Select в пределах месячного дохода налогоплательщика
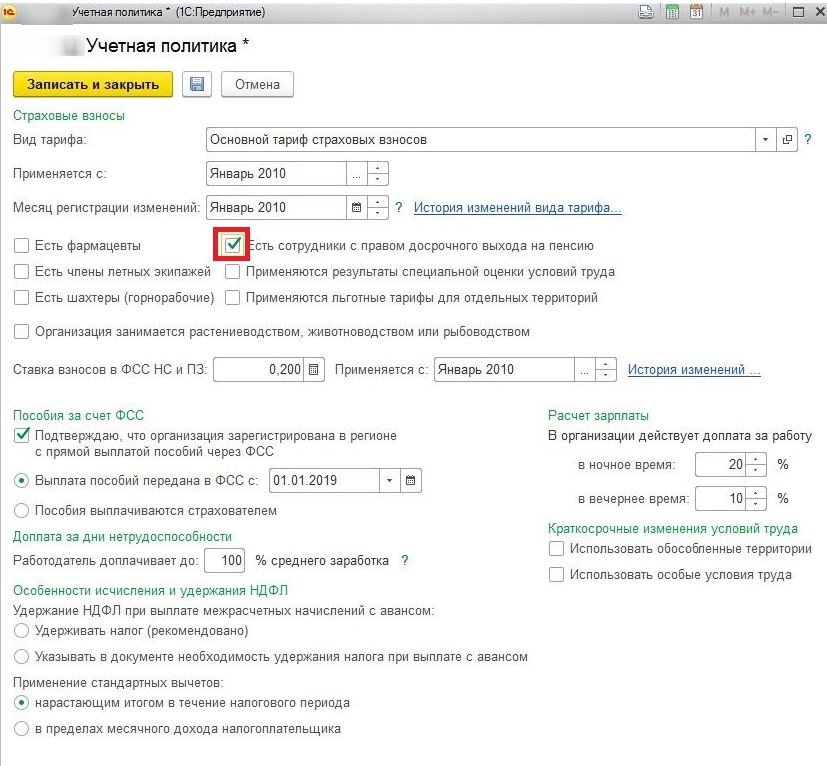The width and height of the screenshot is (827, 766). tap(21, 729)
